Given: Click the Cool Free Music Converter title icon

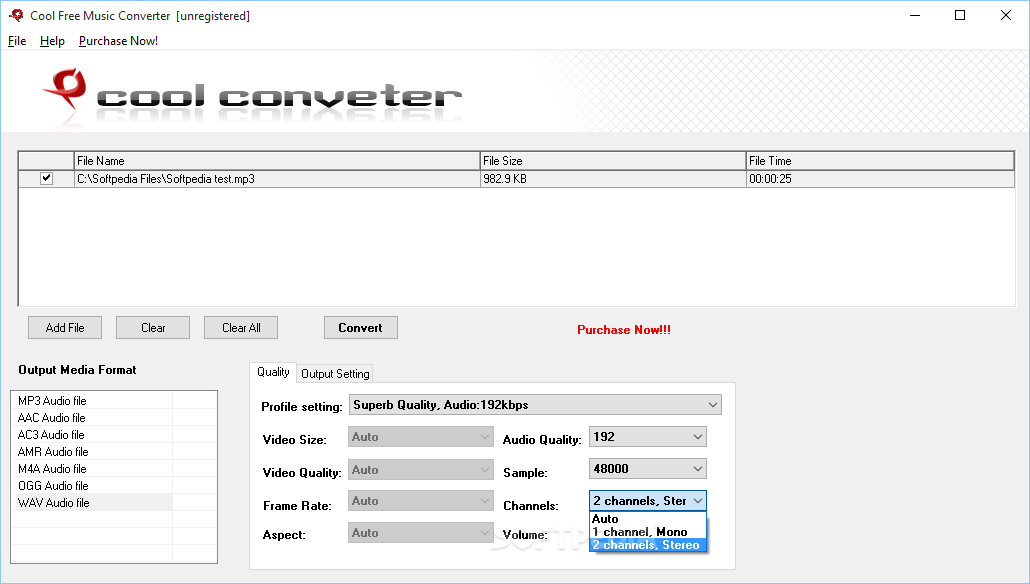Looking at the screenshot, I should pyautogui.click(x=16, y=15).
